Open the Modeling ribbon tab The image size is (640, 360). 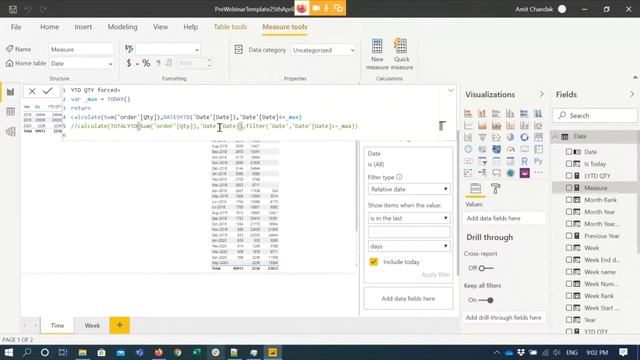click(122, 27)
